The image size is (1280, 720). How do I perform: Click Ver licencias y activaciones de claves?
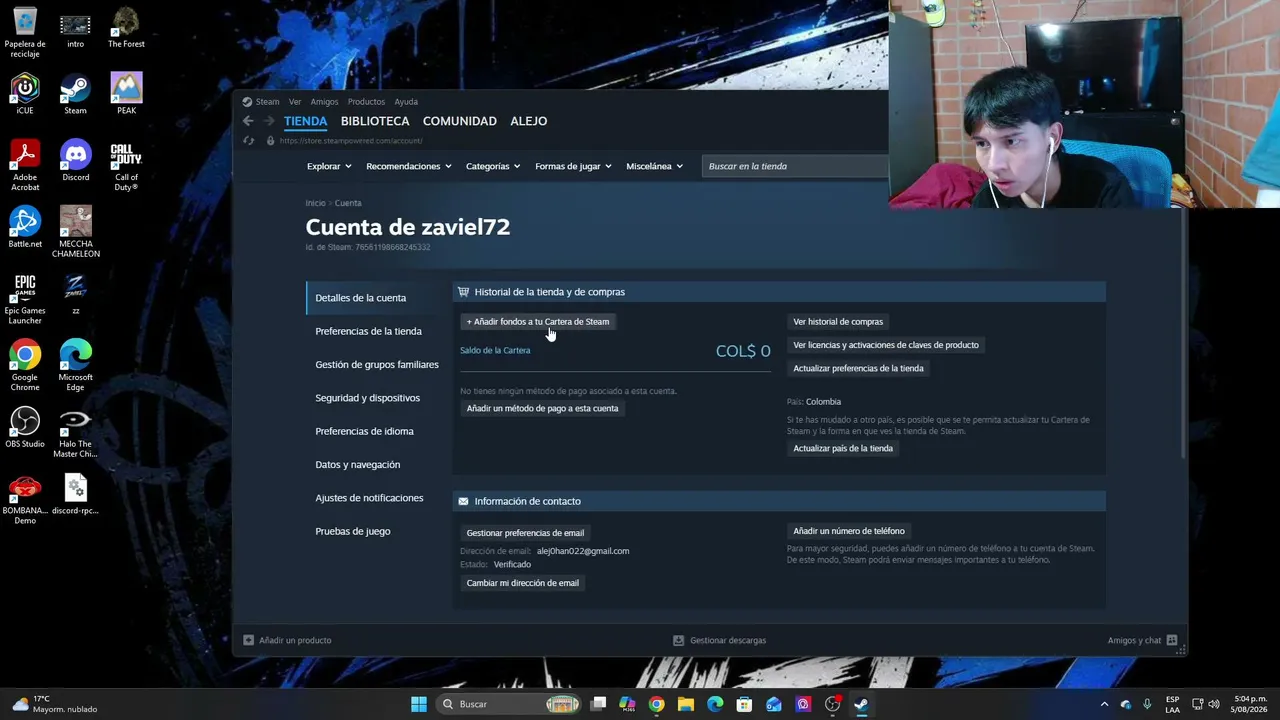pyautogui.click(x=886, y=345)
